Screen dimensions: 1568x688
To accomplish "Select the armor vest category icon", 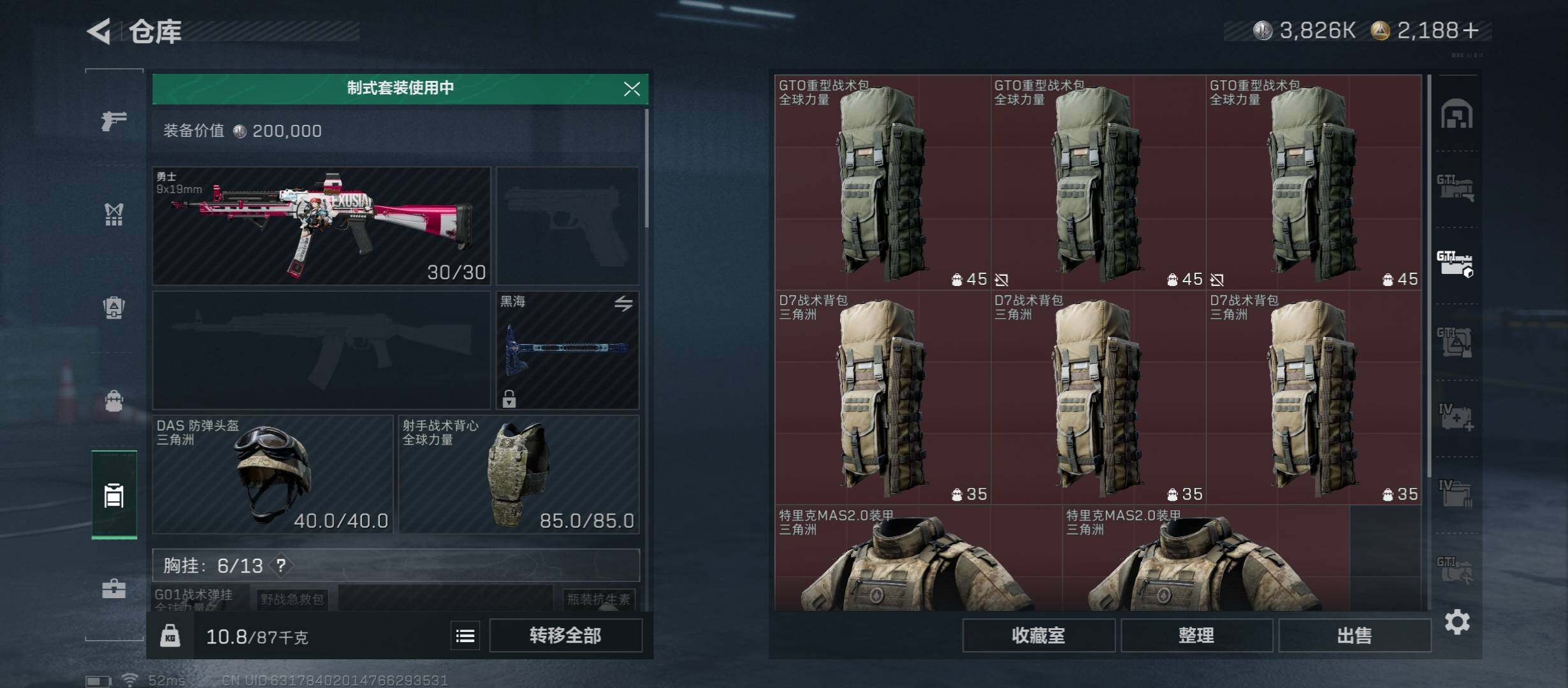I will point(114,215).
